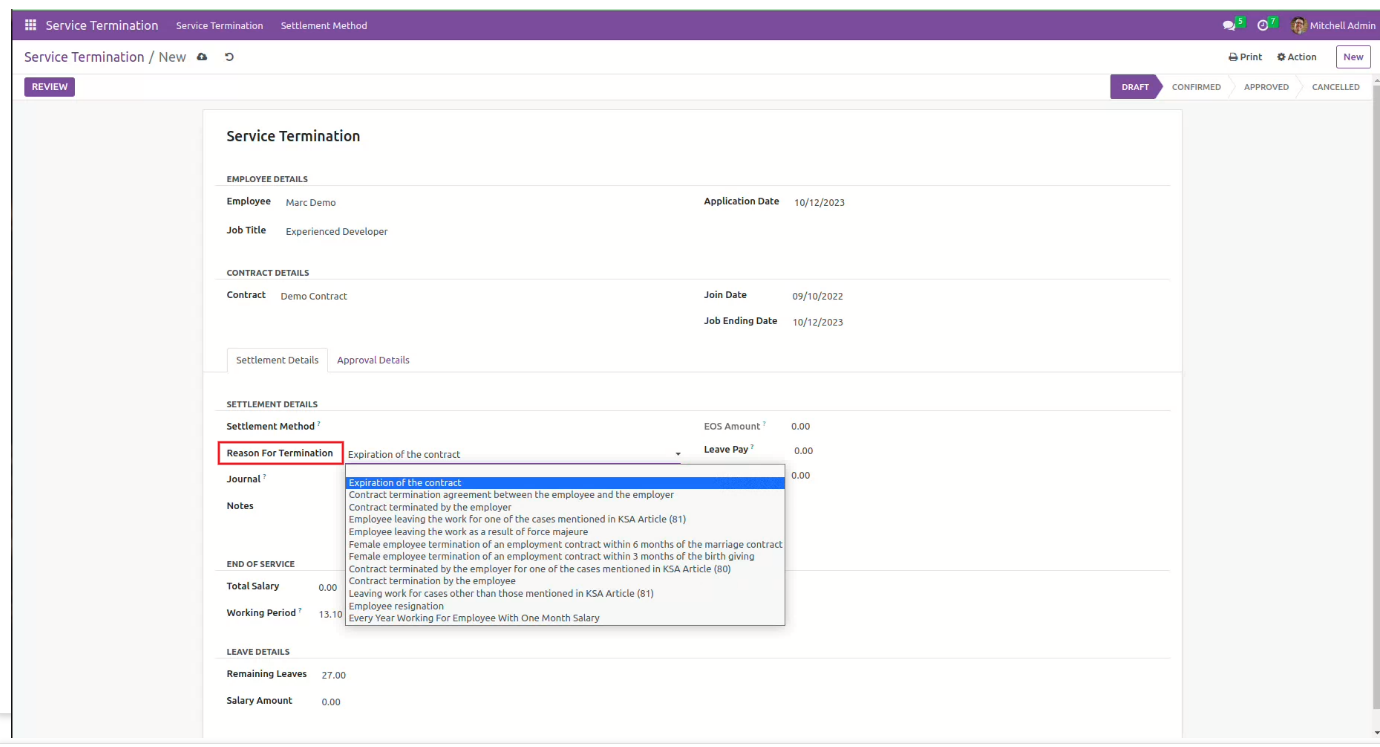Click the Application Date field
1380x747 pixels.
819,203
